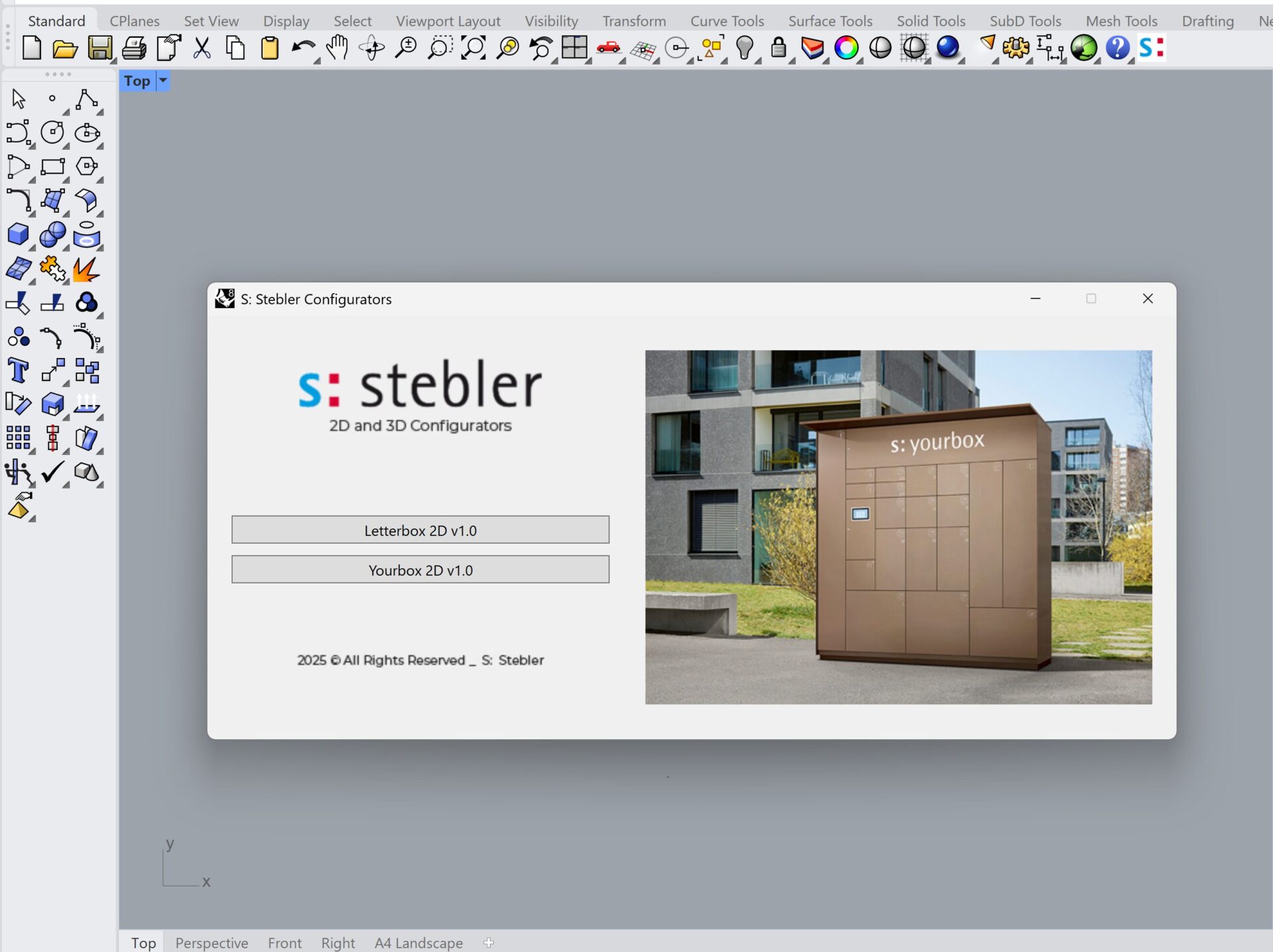Paste with the clipboard icon
1273x952 pixels.
[x=270, y=48]
